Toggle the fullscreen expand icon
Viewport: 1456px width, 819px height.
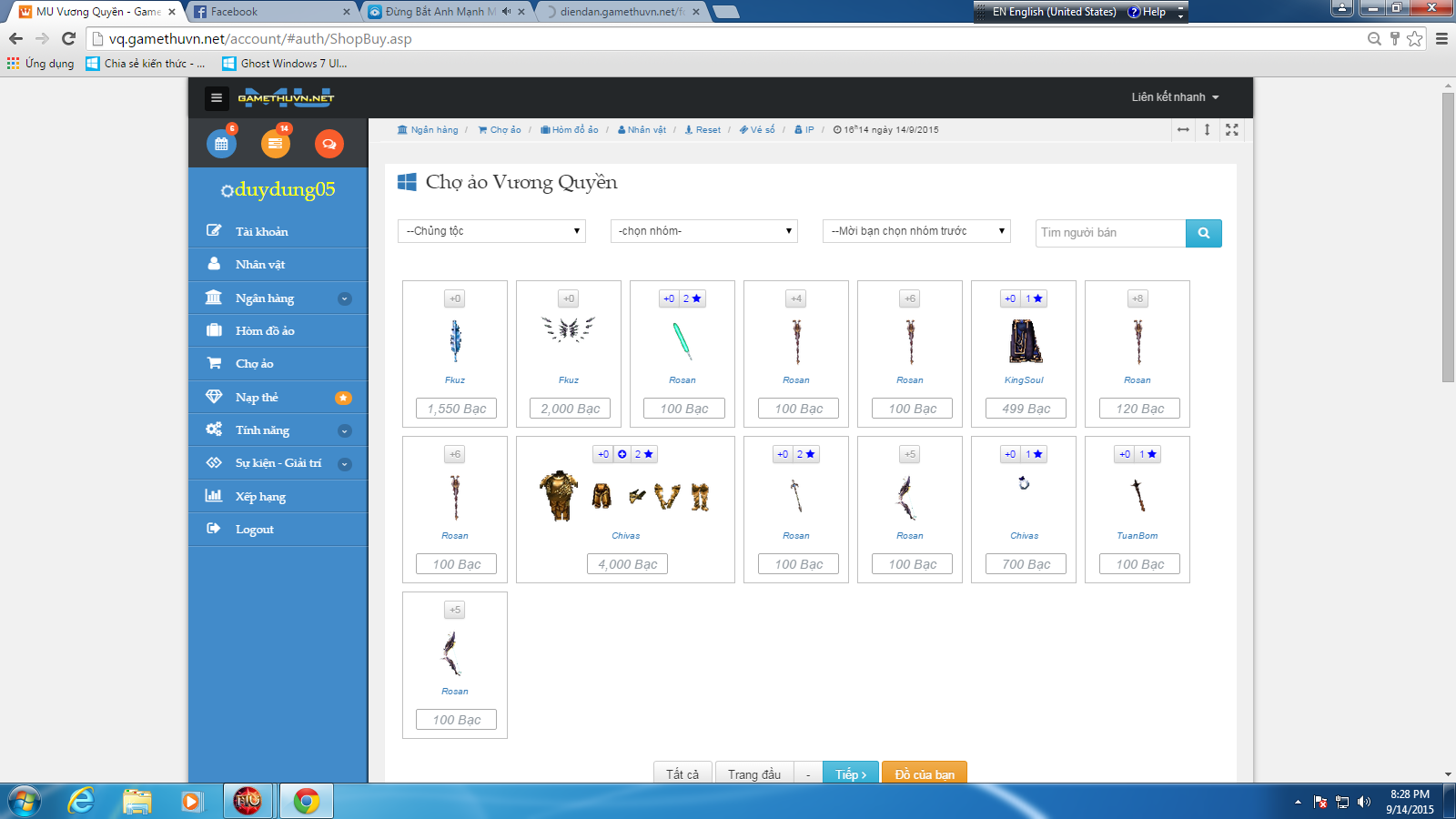[1232, 130]
